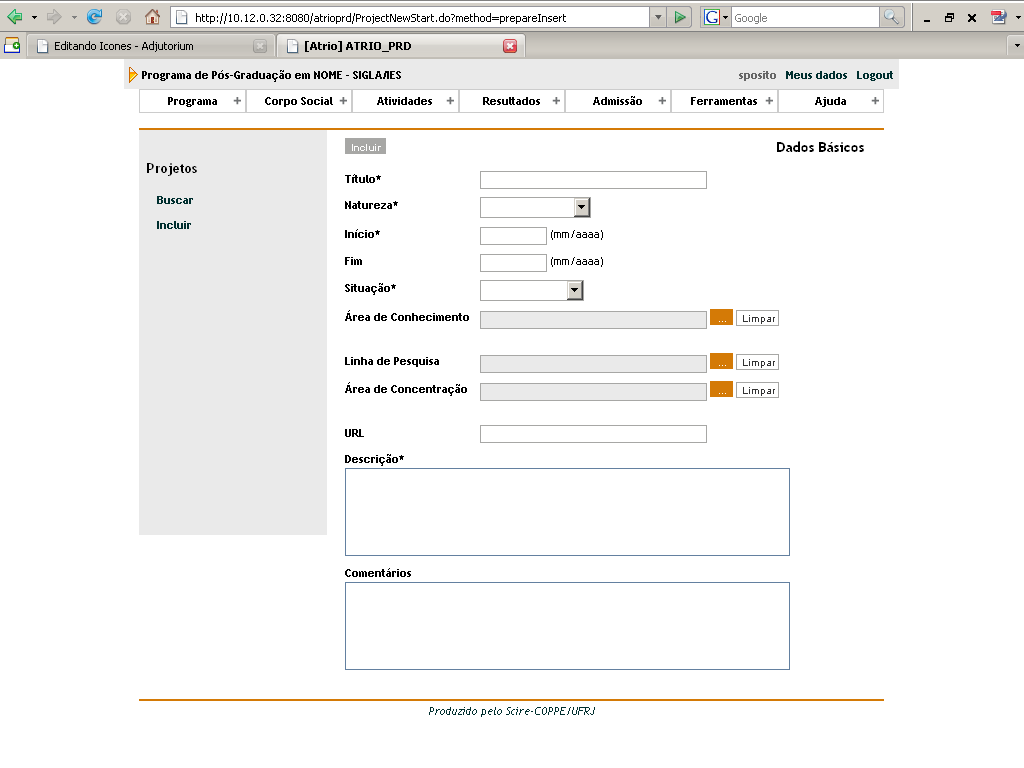Image resolution: width=1024 pixels, height=768 pixels.
Task: Go to the browser Home icon
Action: (152, 17)
